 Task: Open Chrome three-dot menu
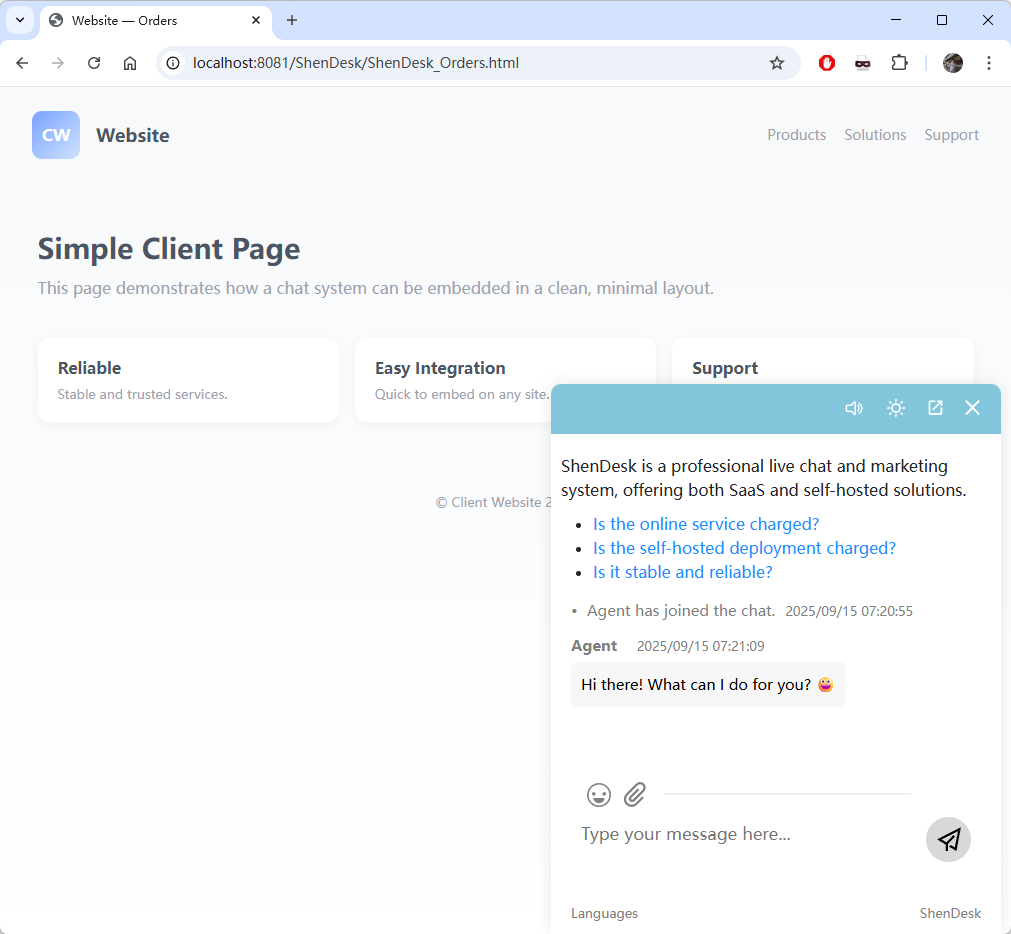point(988,63)
